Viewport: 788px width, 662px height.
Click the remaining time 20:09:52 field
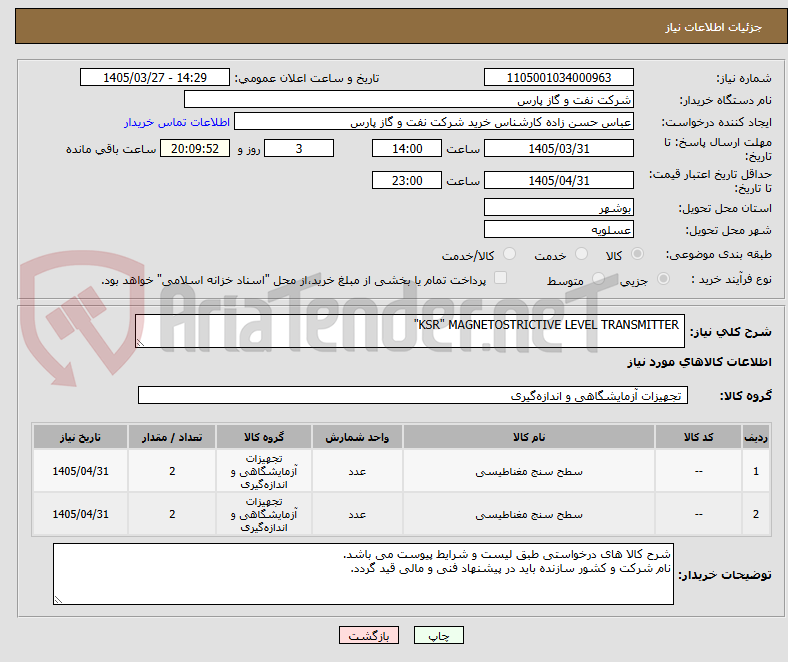point(195,148)
